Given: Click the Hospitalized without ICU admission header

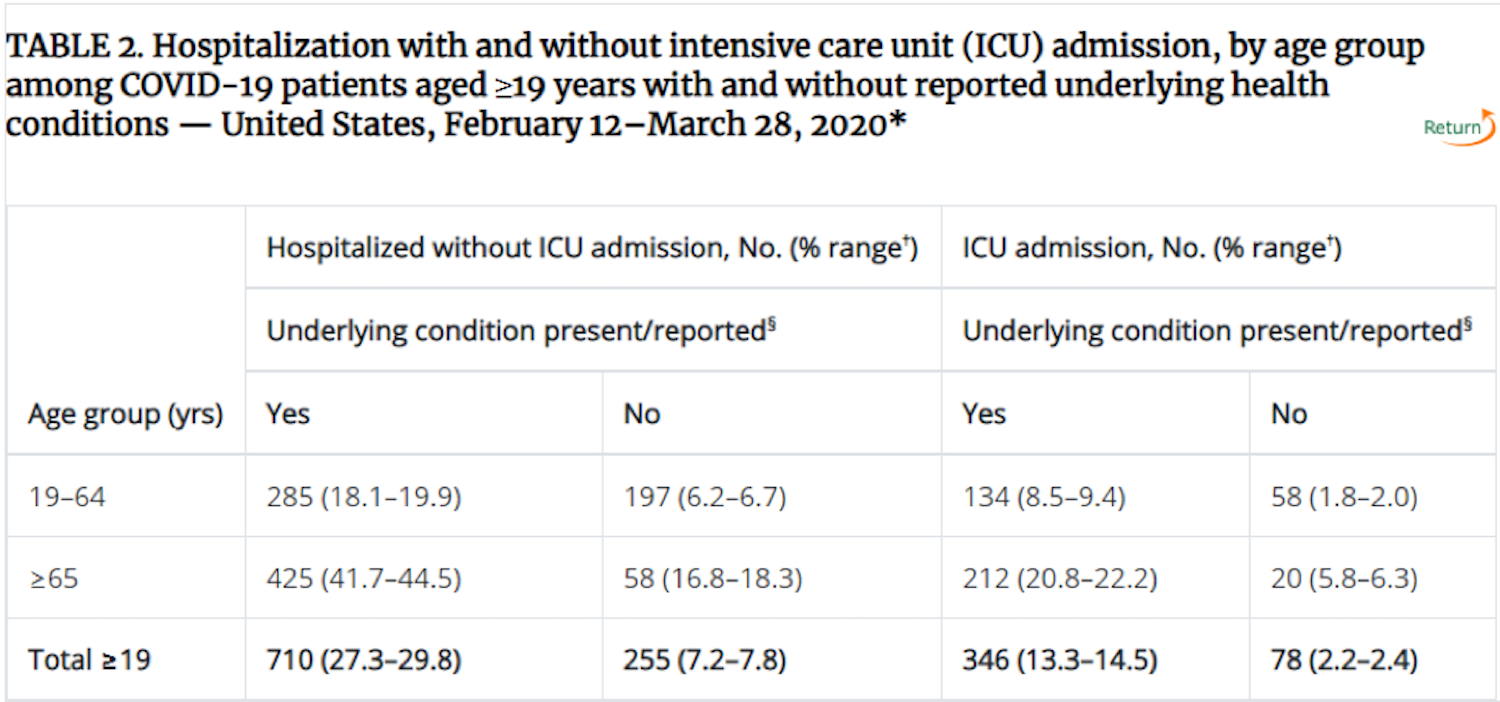Looking at the screenshot, I should click(x=592, y=248).
